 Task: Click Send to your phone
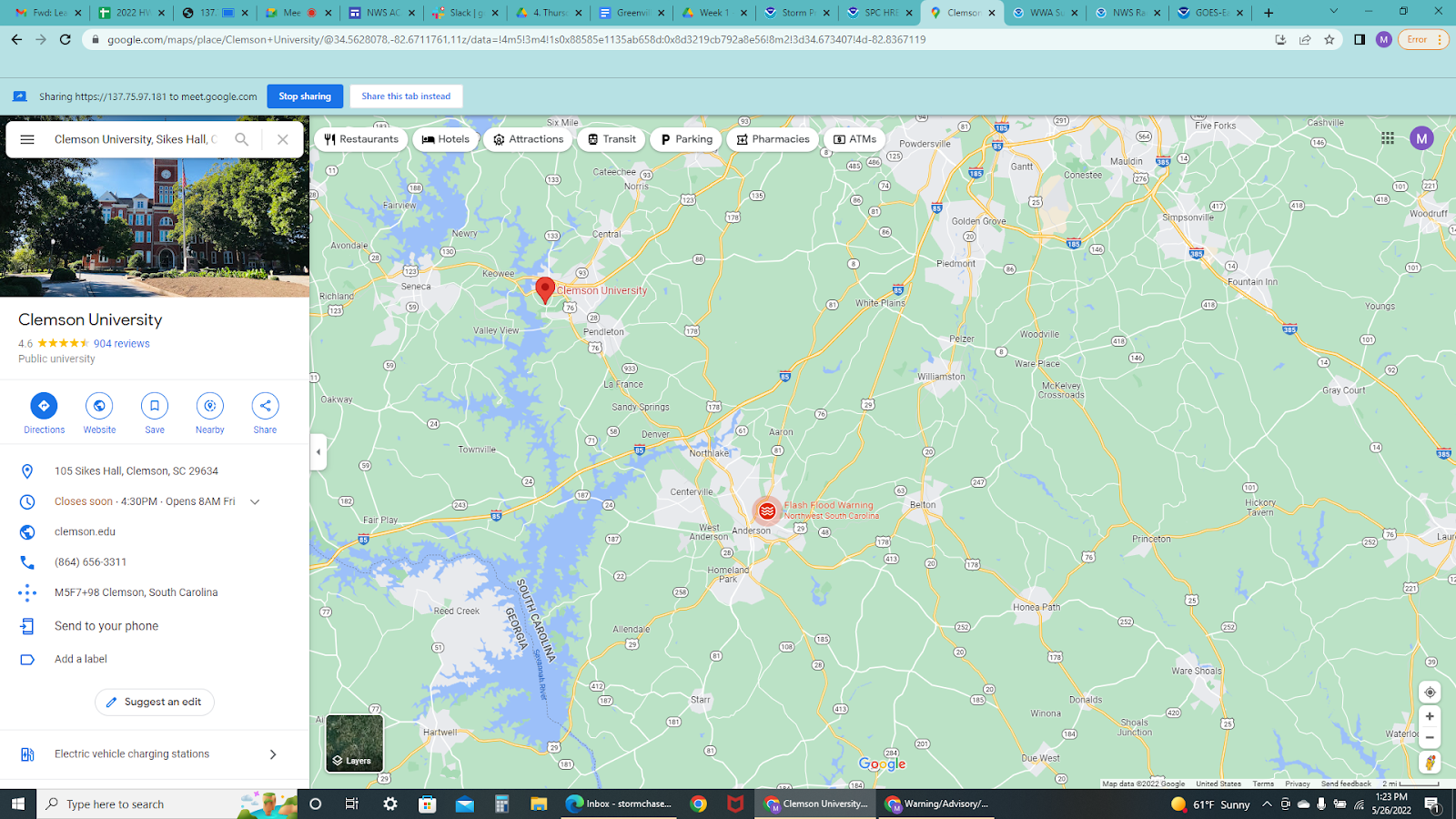pos(106,626)
